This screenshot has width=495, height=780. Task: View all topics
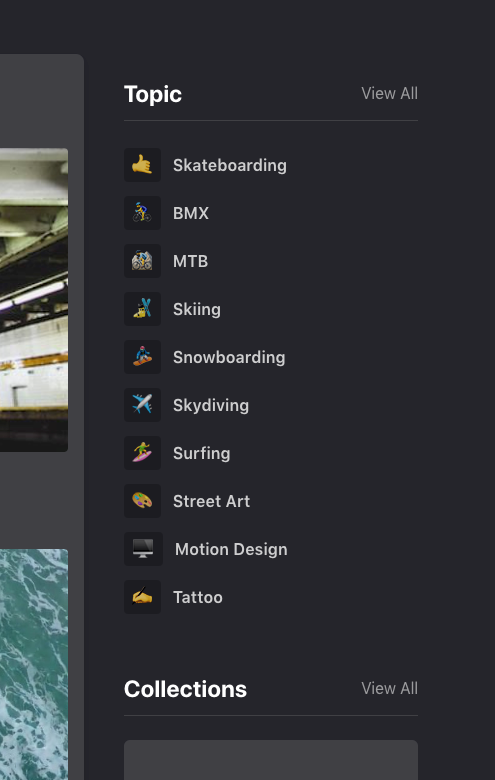390,93
